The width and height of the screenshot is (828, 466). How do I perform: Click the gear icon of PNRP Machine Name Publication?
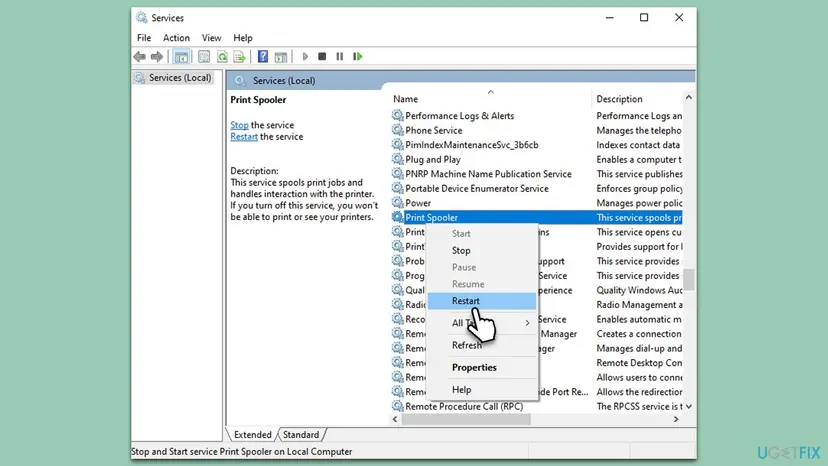[x=397, y=173]
